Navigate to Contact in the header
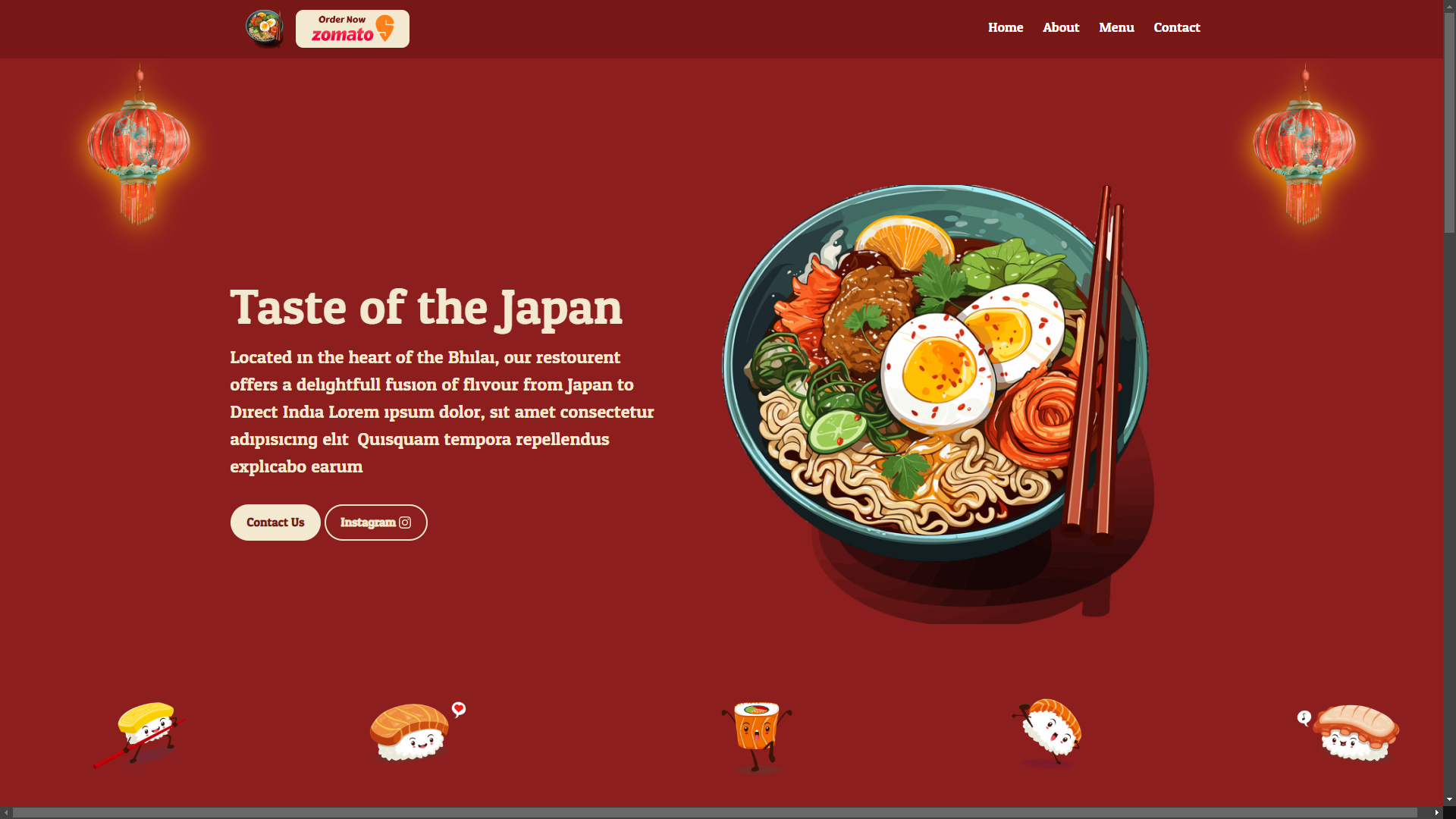This screenshot has width=1456, height=819. (x=1177, y=27)
